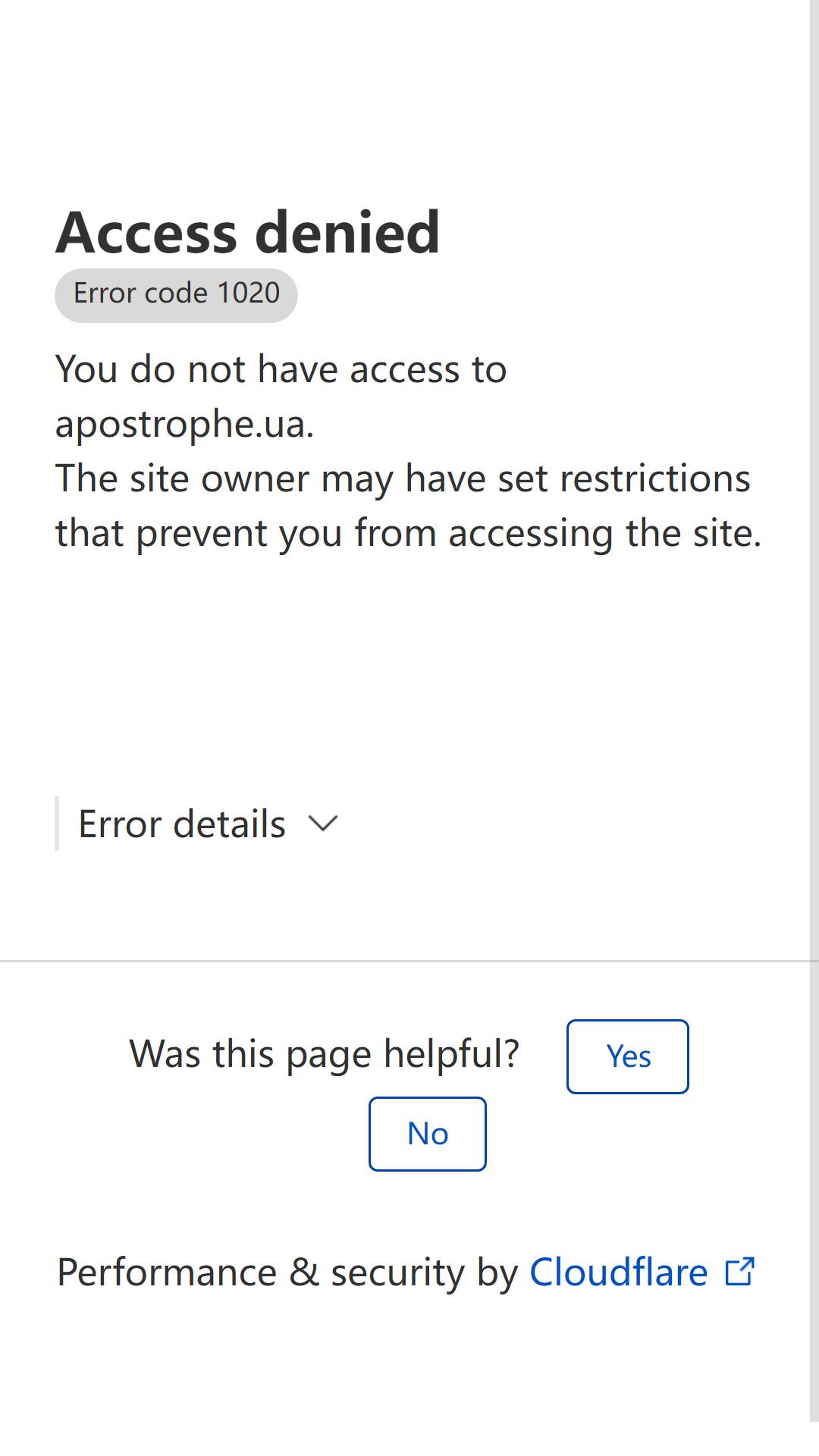Click the 'that prevent you from accessing the site' line
Screen dimensions: 819x1456
click(408, 533)
